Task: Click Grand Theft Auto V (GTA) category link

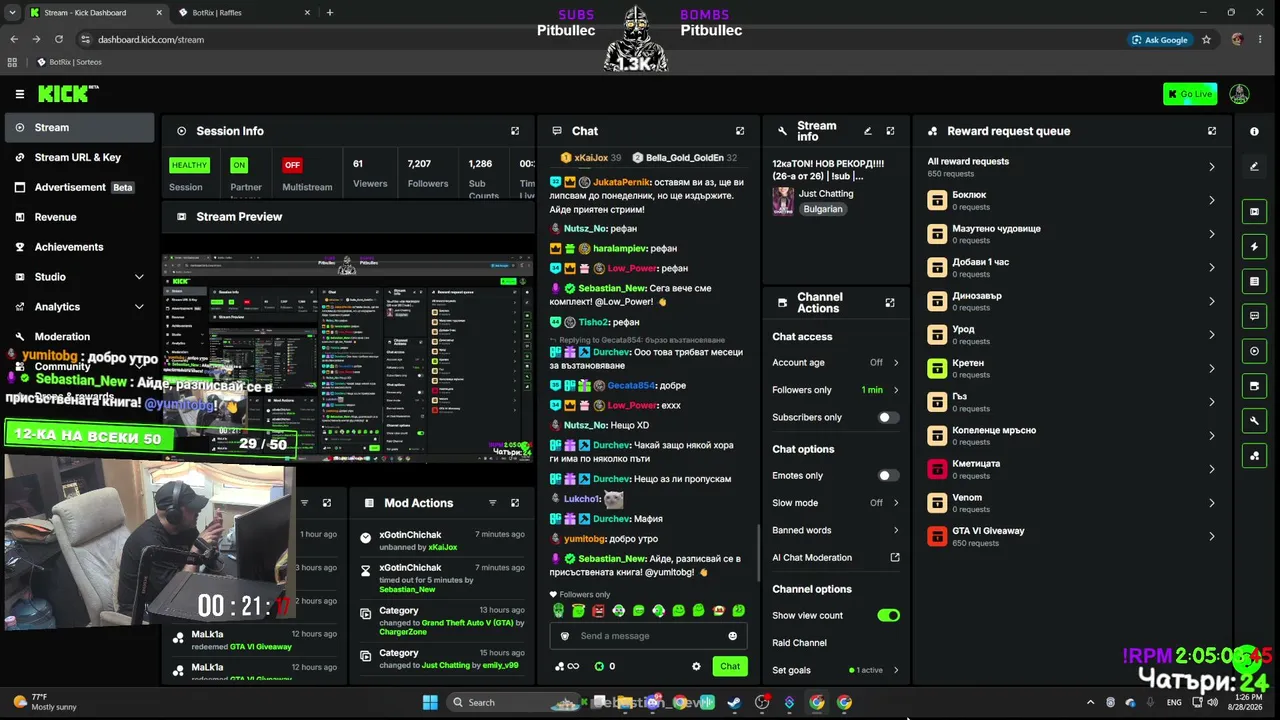Action: point(467,622)
